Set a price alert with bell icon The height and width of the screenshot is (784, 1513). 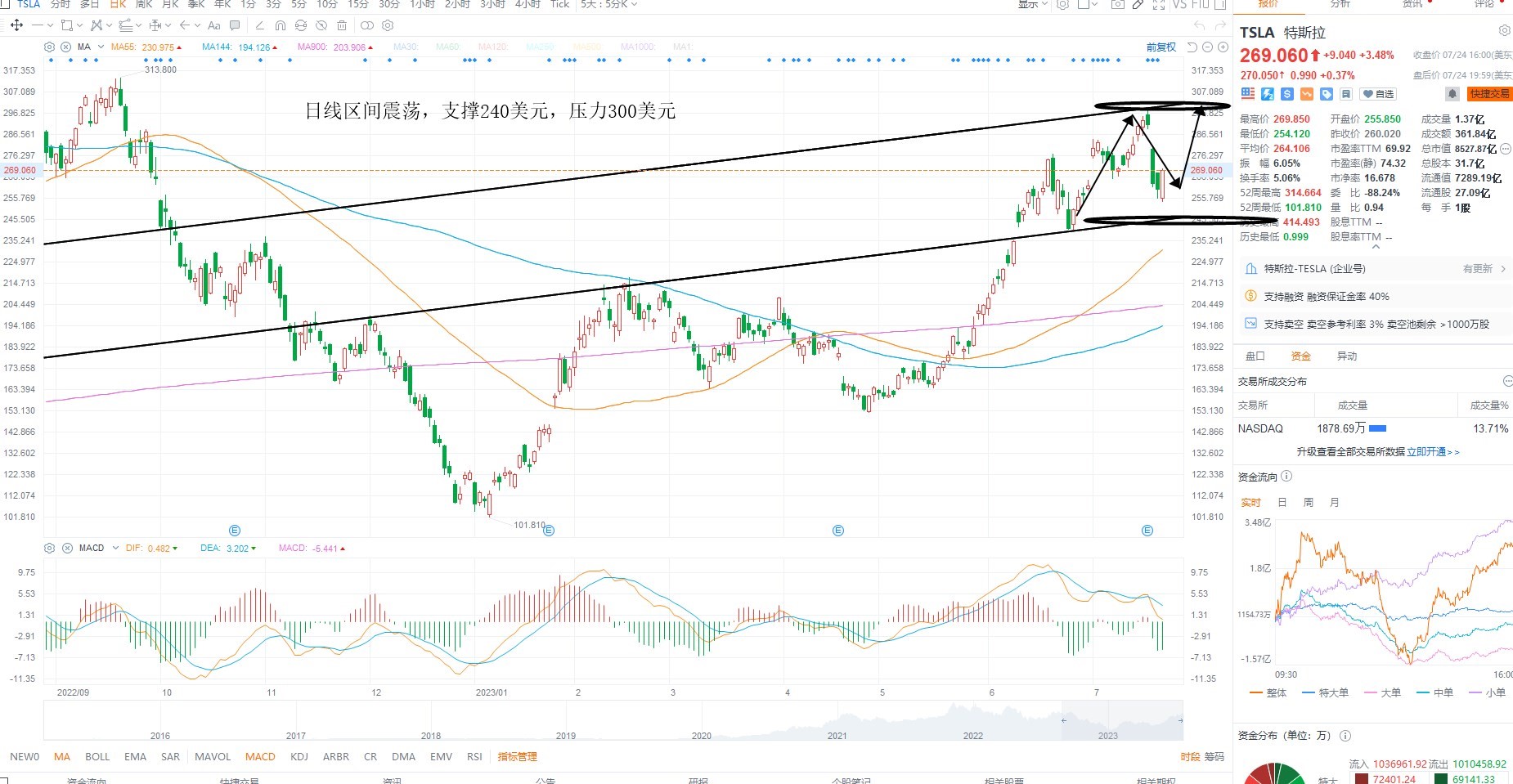(1452, 94)
